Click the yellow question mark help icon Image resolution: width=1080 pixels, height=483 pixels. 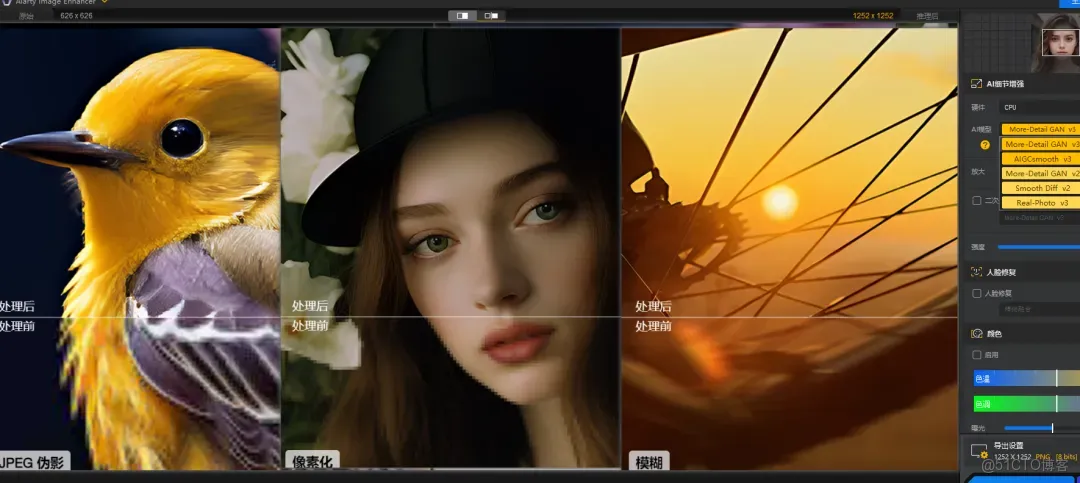click(x=985, y=145)
